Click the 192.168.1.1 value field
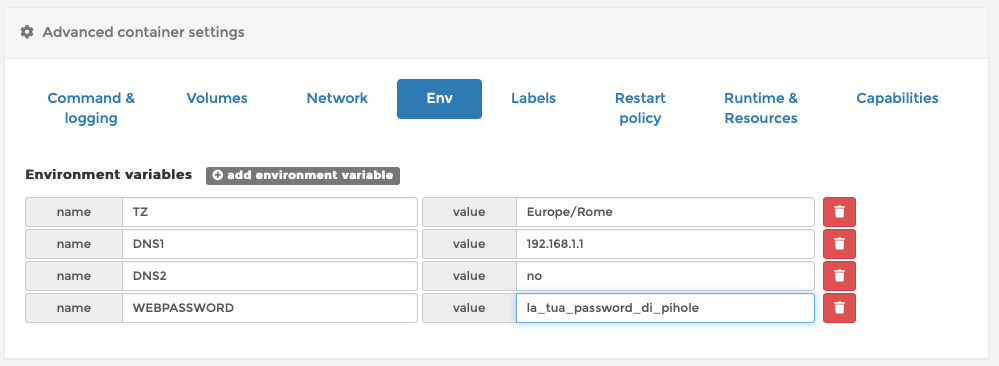The image size is (999, 366). pos(665,244)
